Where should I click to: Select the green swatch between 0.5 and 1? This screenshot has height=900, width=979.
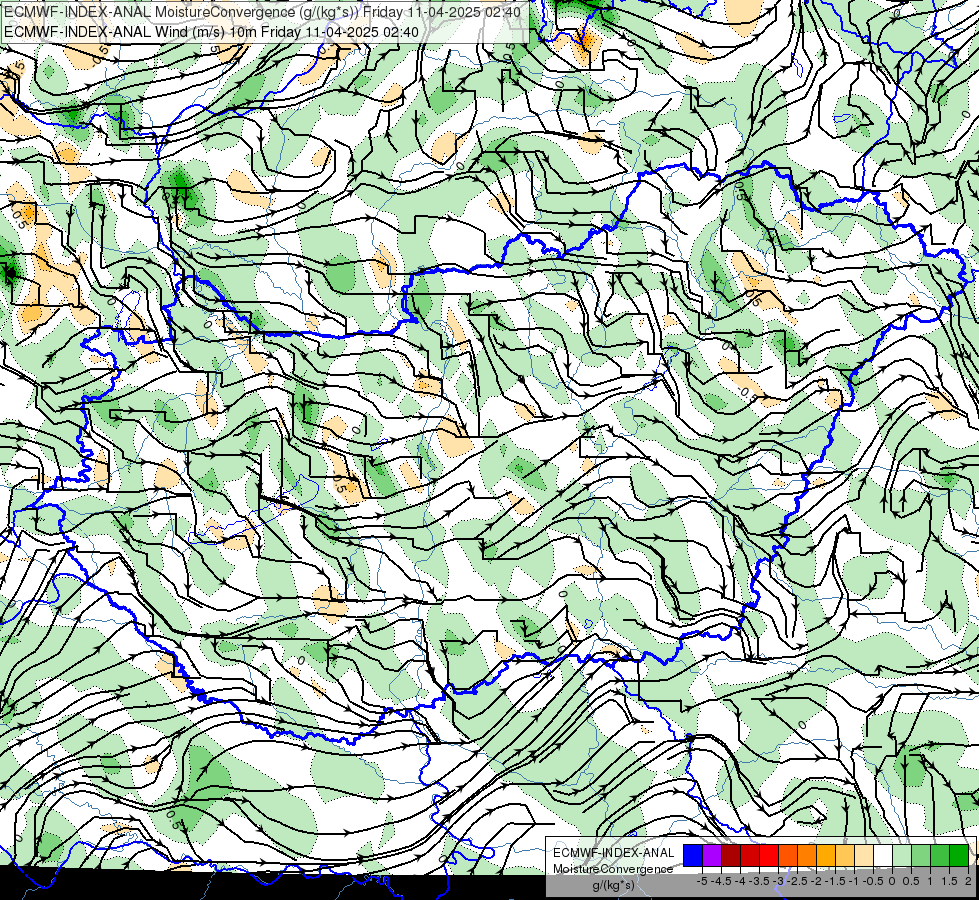921,855
